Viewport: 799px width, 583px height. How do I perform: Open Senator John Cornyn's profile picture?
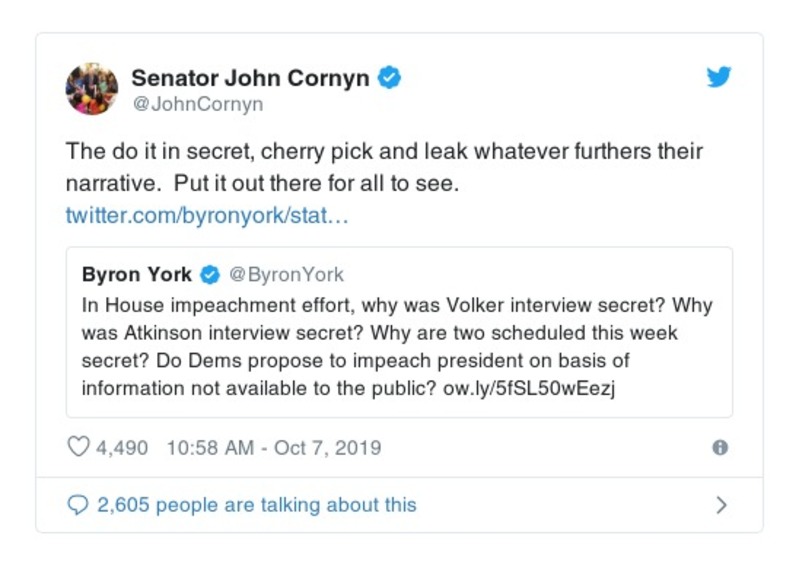pos(92,88)
